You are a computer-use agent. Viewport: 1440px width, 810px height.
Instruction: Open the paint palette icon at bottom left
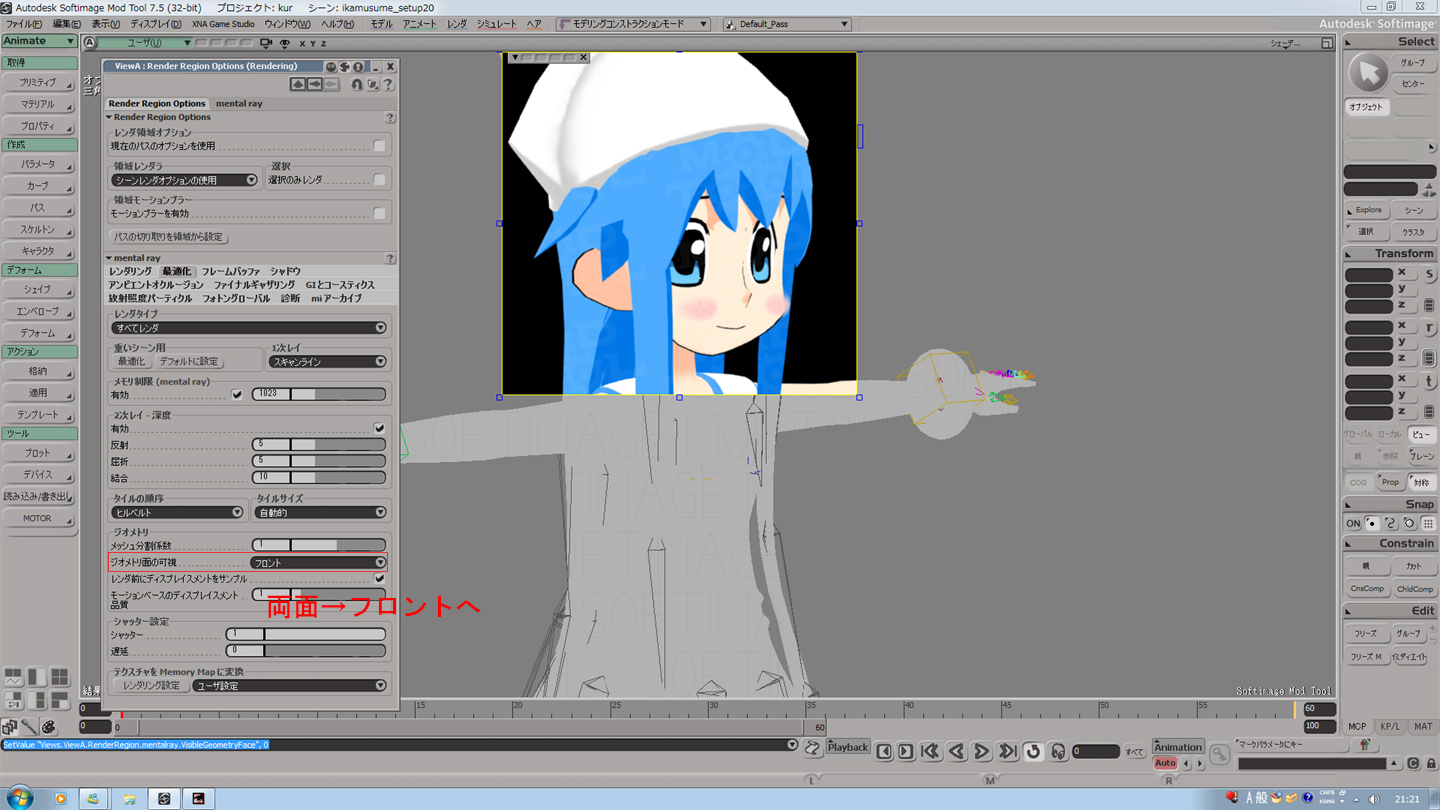48,727
